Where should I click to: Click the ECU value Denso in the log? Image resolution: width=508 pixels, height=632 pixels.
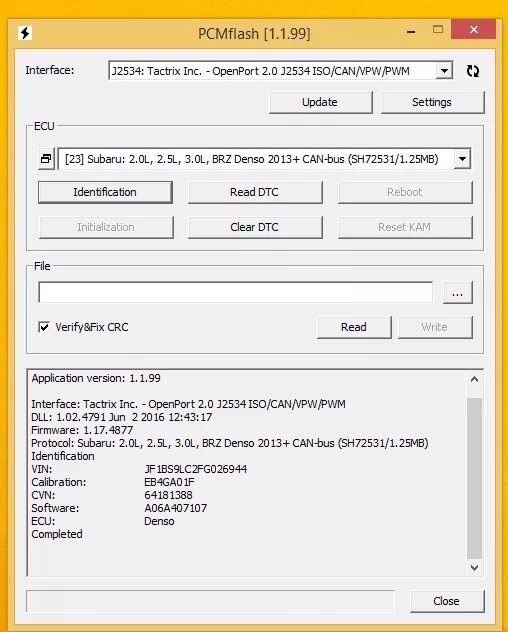coord(159,521)
